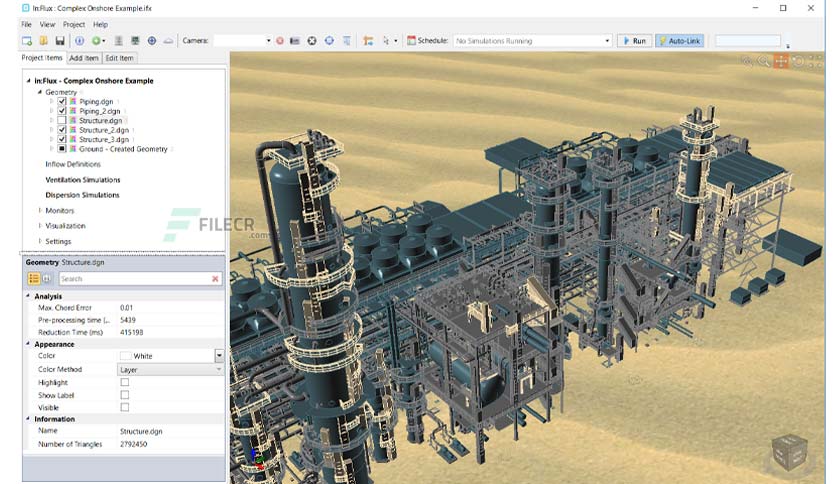Click the blue crosshair target icon in toolbar
The image size is (836, 484).
click(329, 41)
